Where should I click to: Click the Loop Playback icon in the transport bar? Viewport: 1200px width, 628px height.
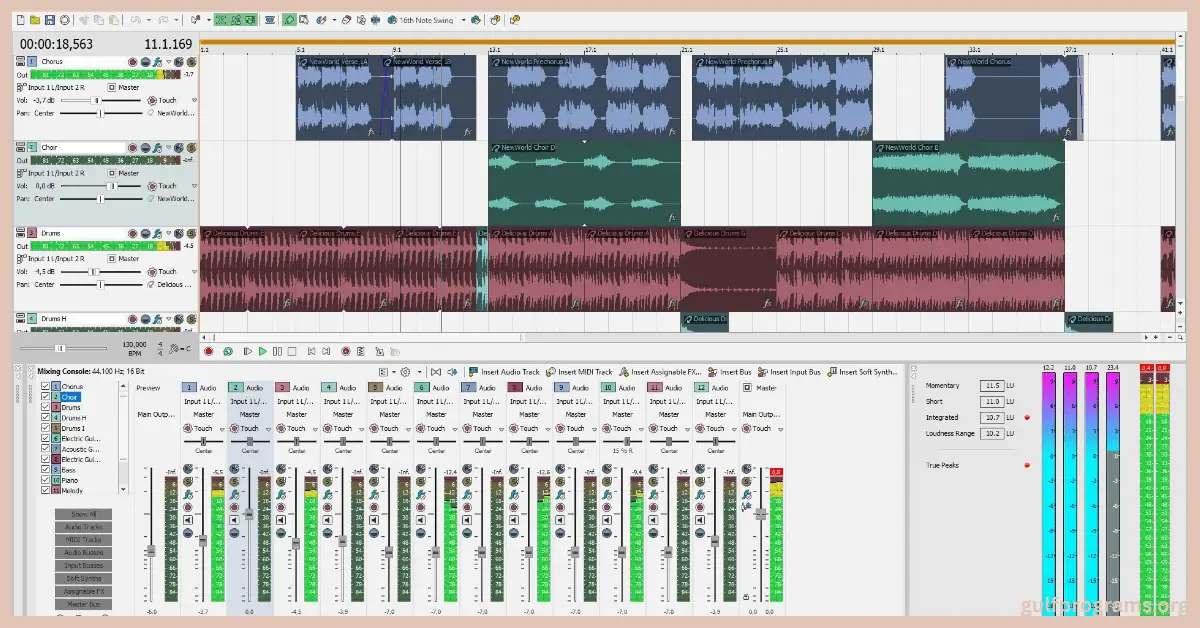(228, 351)
